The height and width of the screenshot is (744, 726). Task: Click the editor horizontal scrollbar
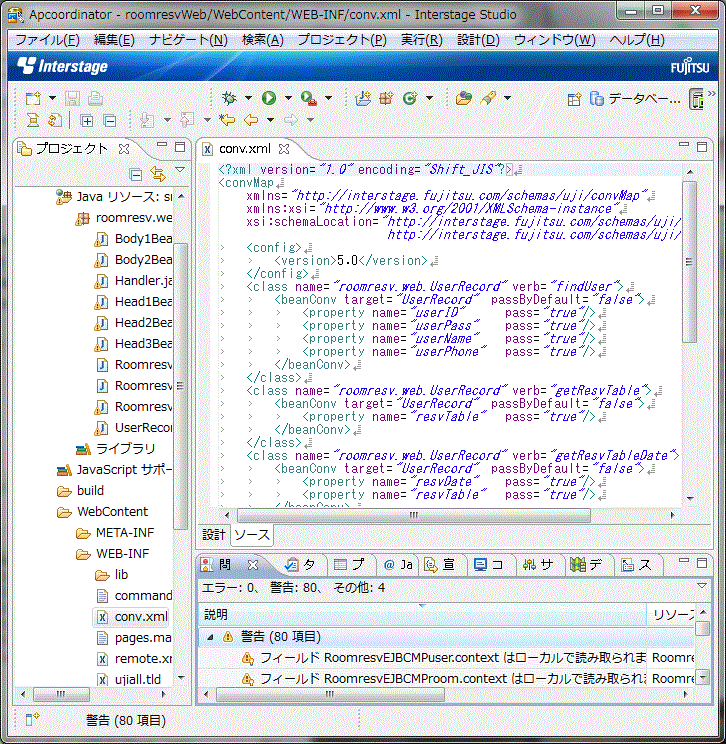pyautogui.click(x=414, y=515)
